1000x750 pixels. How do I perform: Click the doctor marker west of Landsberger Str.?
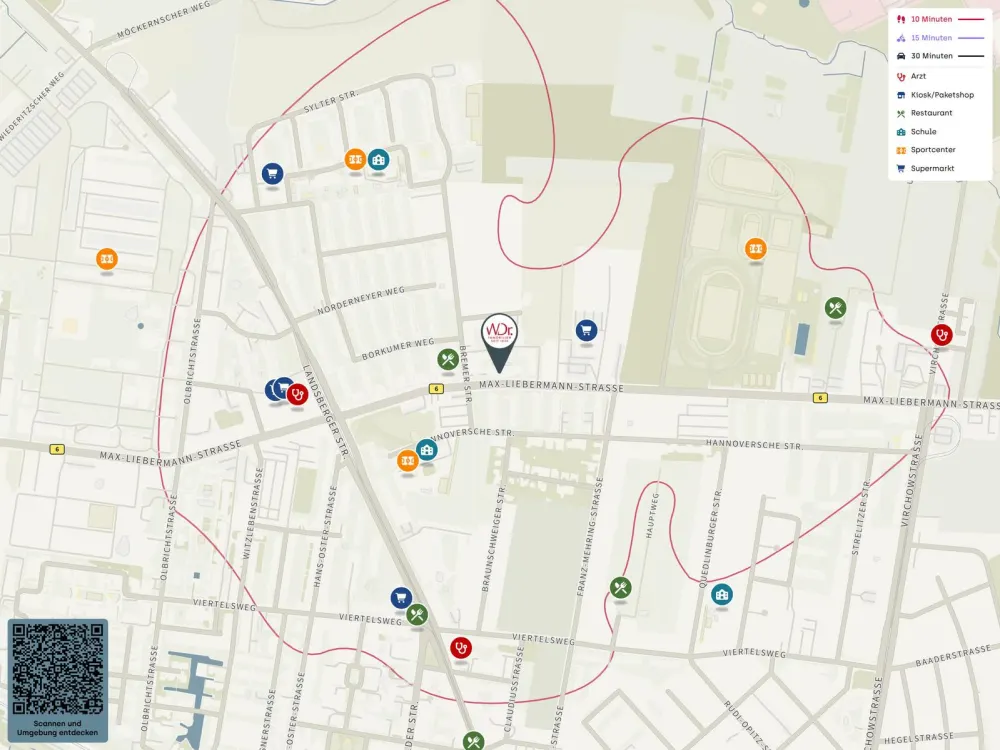pyautogui.click(x=297, y=394)
